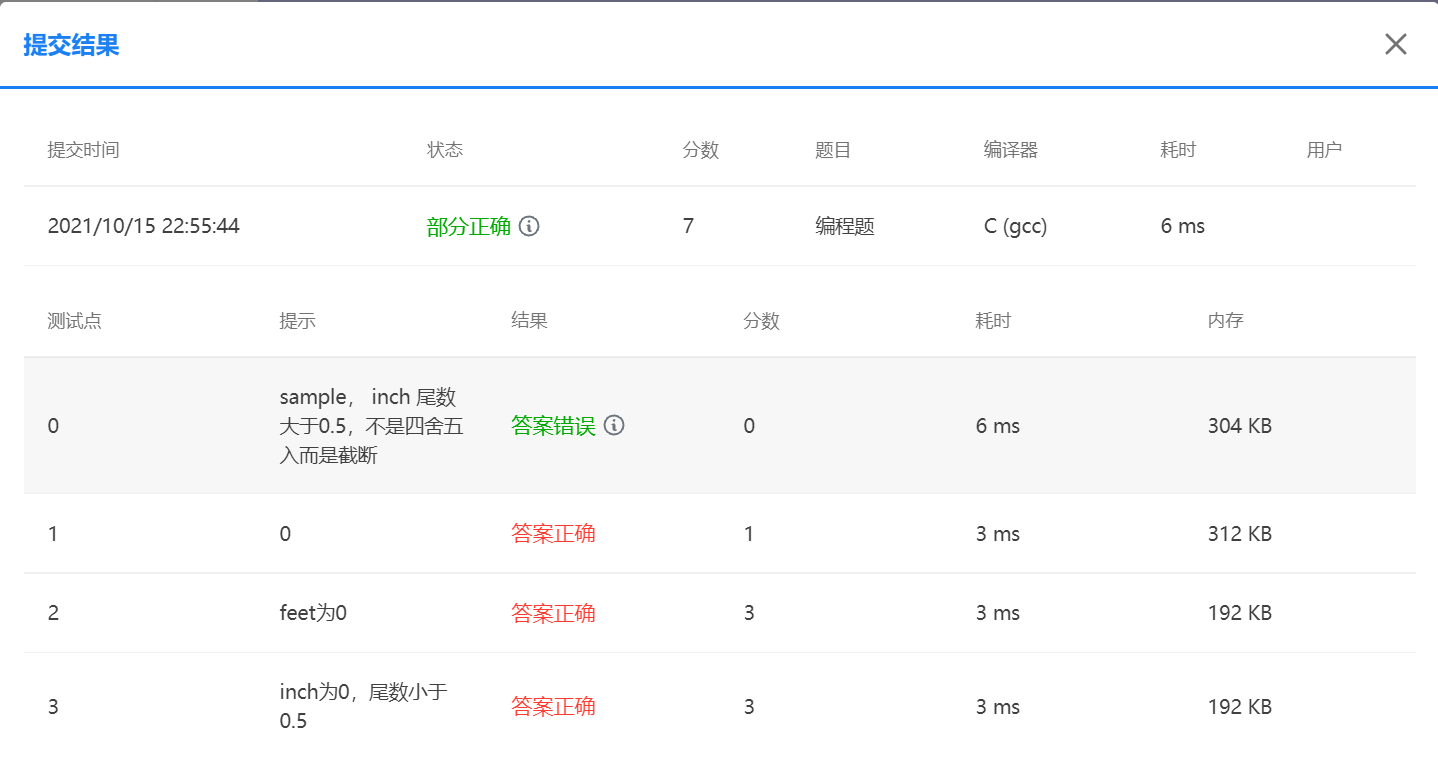Viewport: 1438px width, 757px height.
Task: Click the 提示 column header
Action: tap(297, 321)
